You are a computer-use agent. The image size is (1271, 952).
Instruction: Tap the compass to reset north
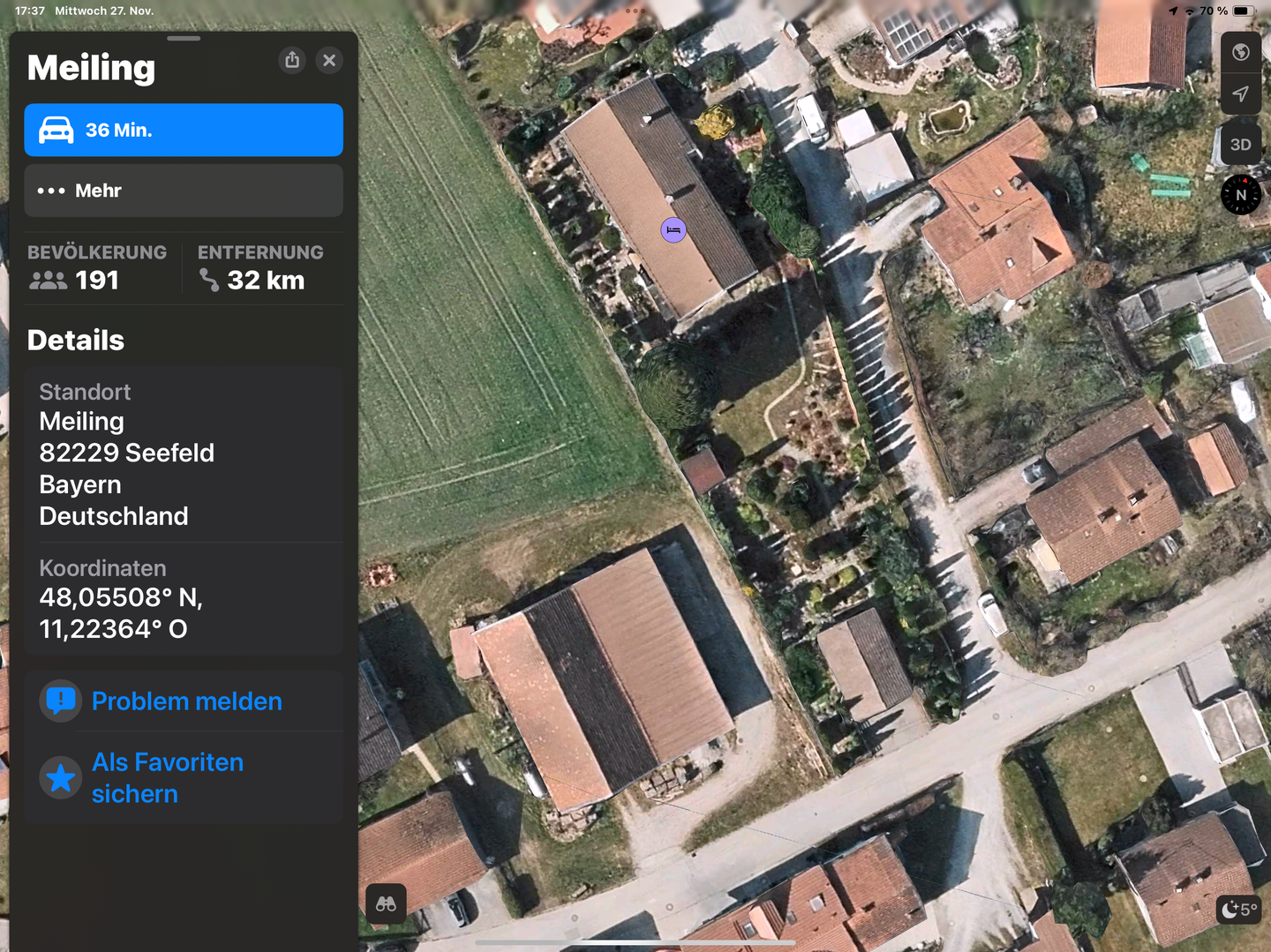[x=1240, y=195]
